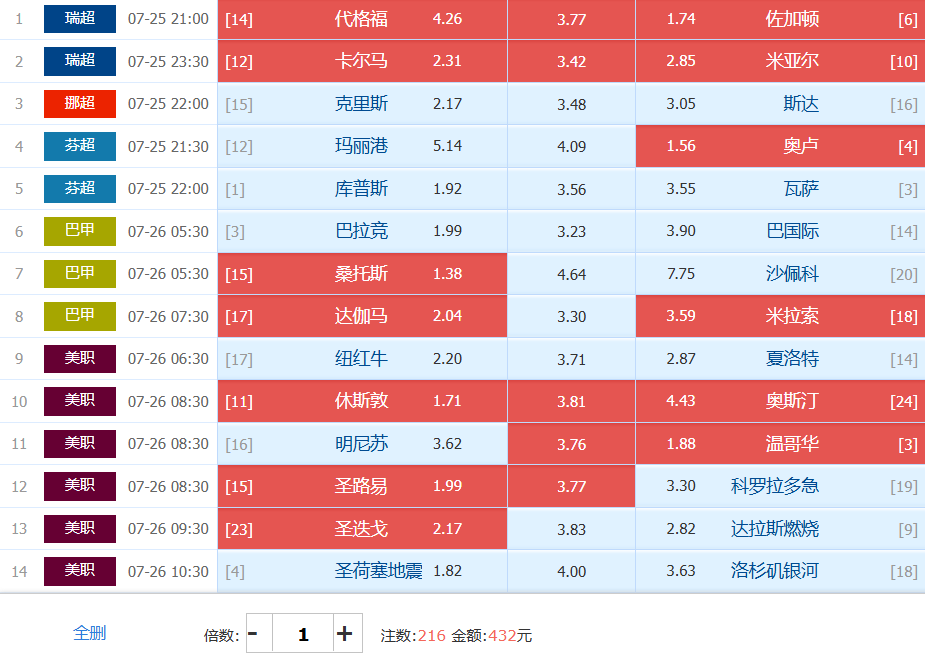Screen dimensions: 925x653
Task: Click match time 07-26 07:30
Action: click(168, 316)
